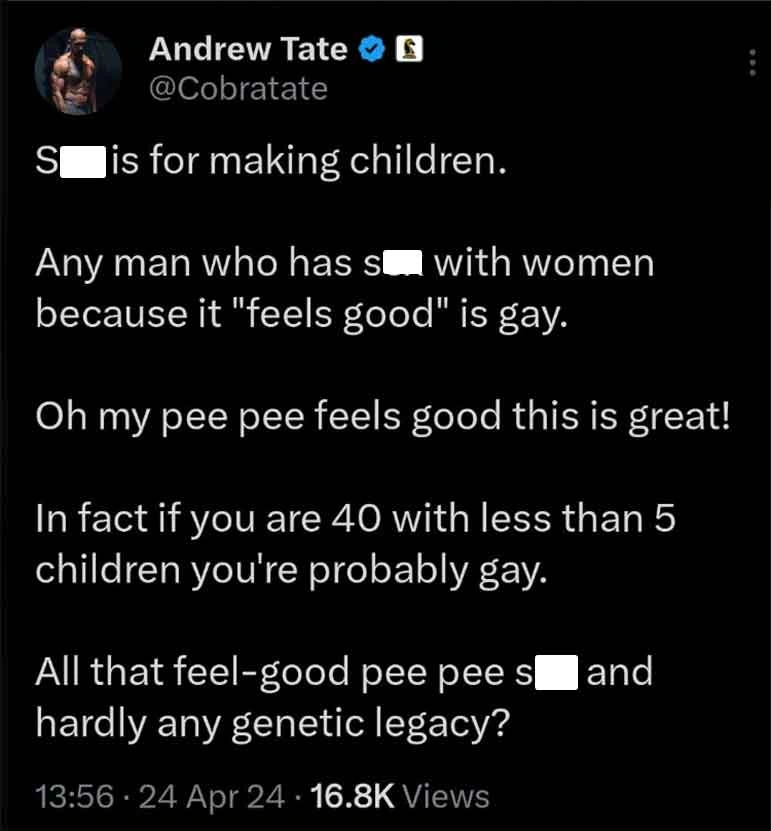Click the 16.8K view count number
Screen dimensions: 771x831
356,796
